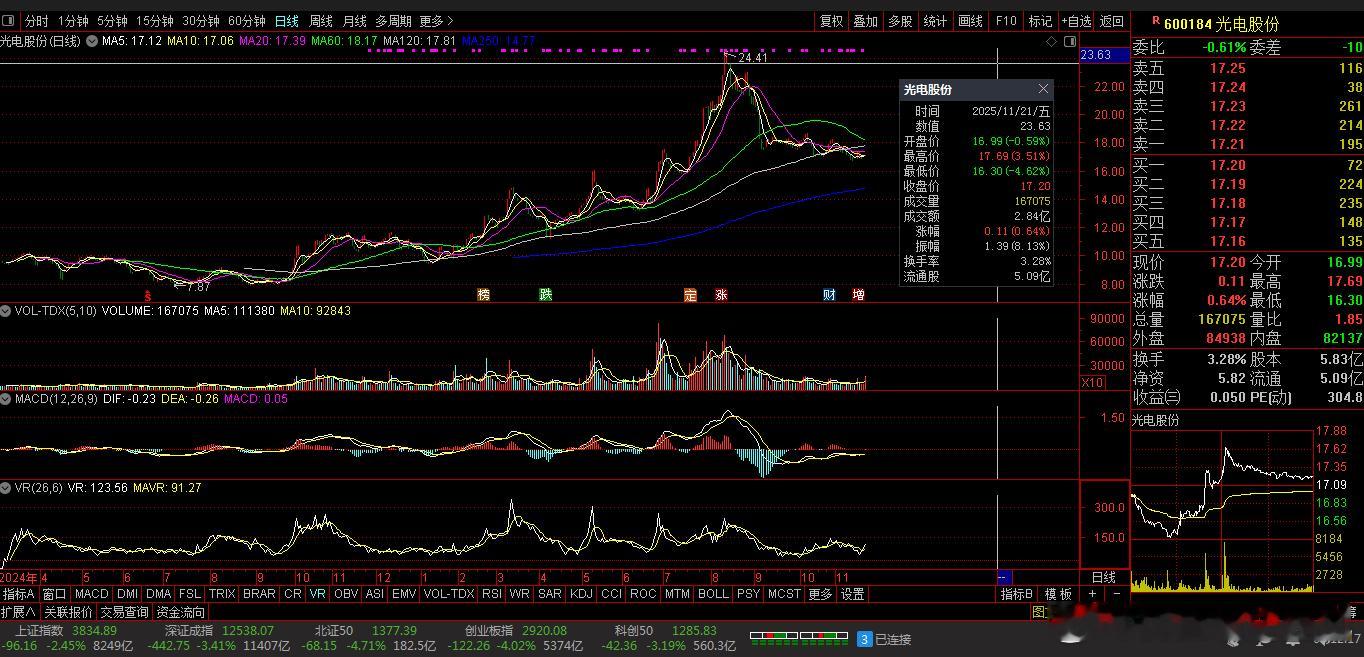Add stock via +自选 button
Viewport: 1364px width, 657px height.
tap(1076, 21)
